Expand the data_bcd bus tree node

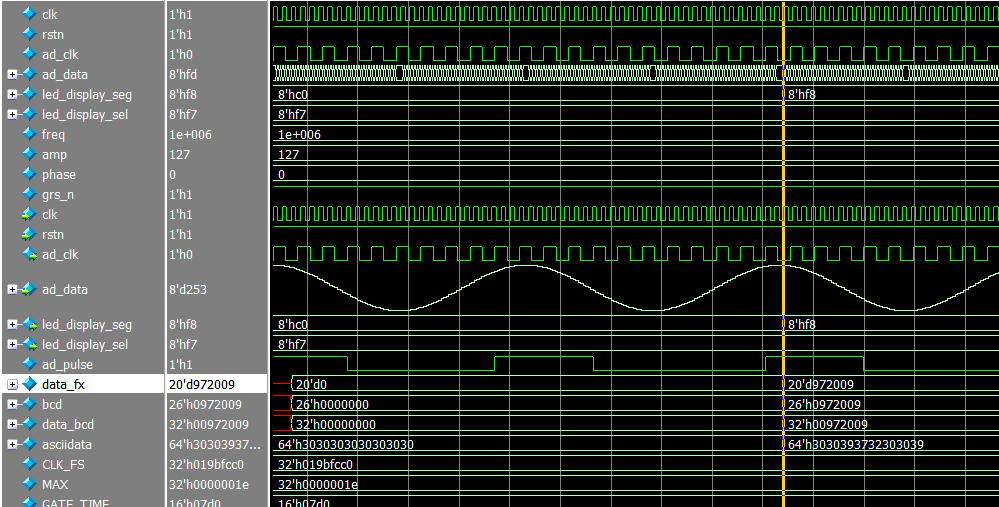tap(12, 424)
